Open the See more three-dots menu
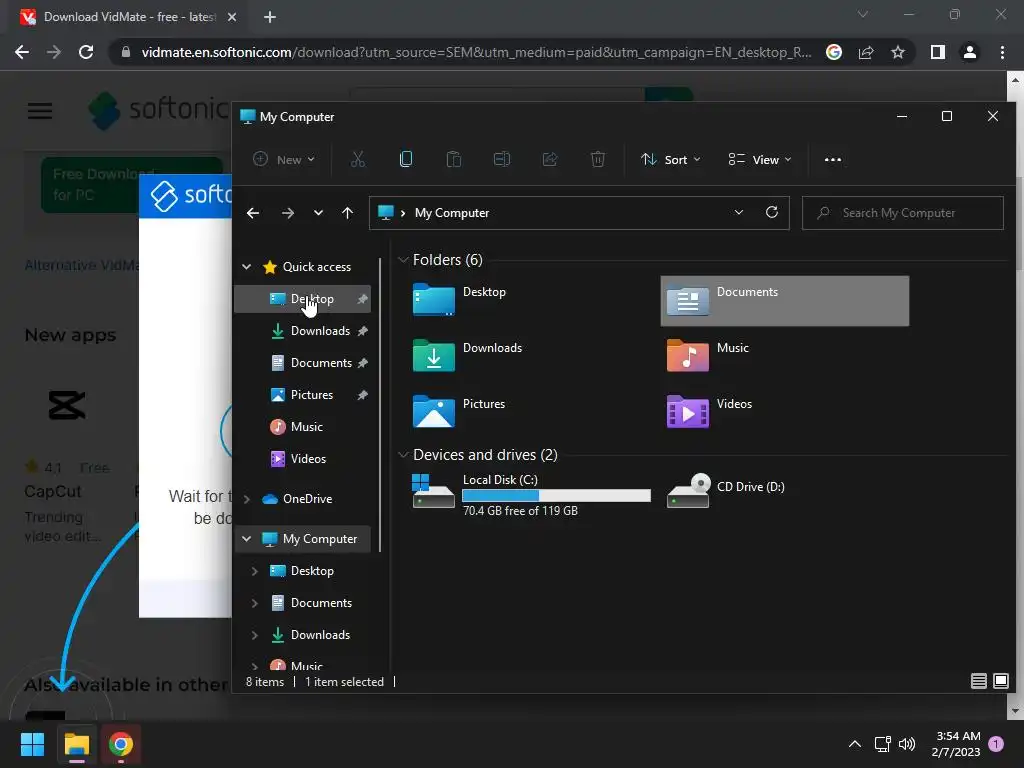This screenshot has width=1024, height=768. click(x=833, y=159)
